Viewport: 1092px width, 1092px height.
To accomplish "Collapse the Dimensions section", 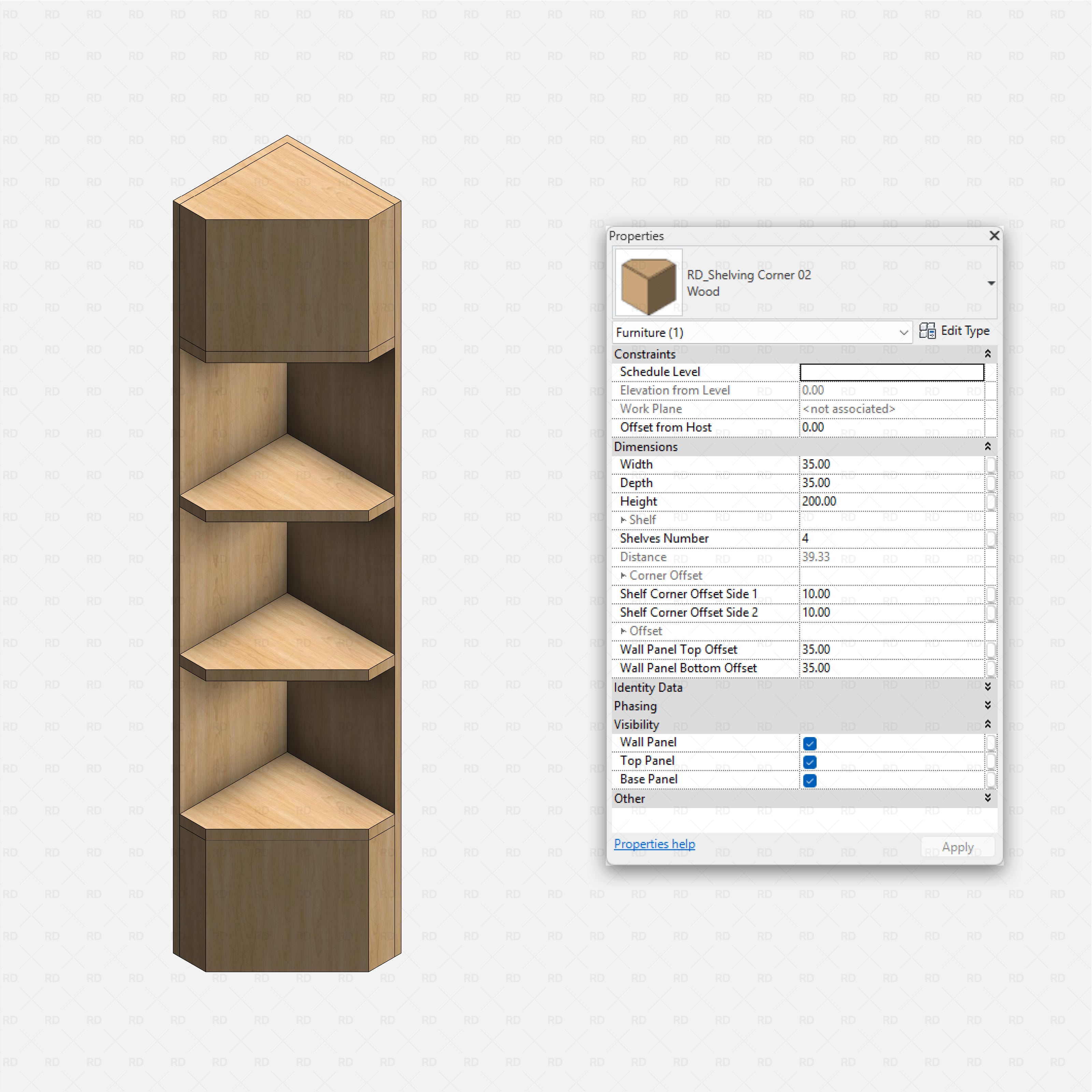I will [x=988, y=446].
